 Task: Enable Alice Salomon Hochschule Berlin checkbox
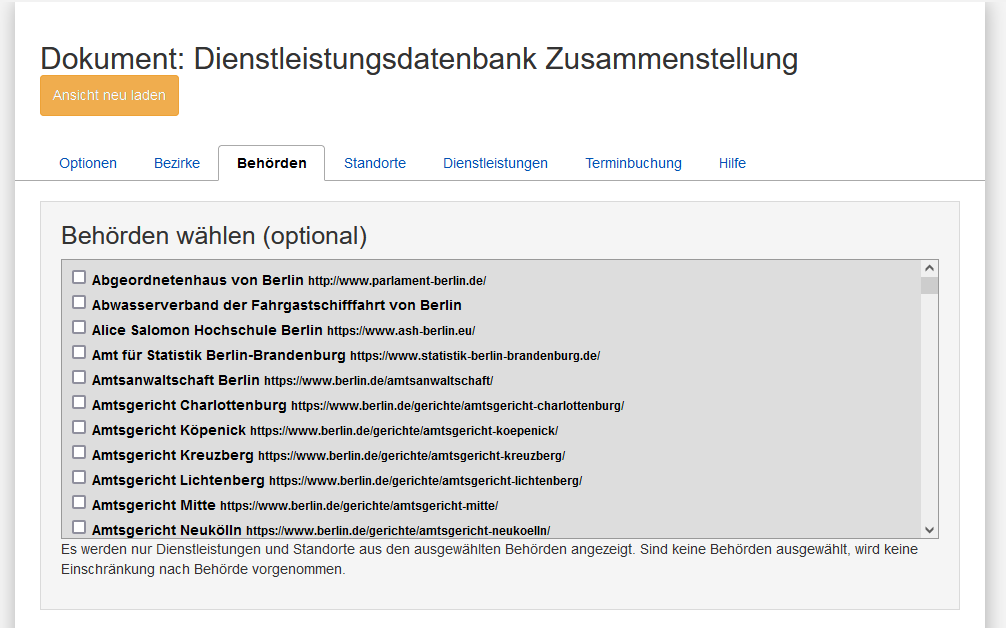pyautogui.click(x=79, y=327)
